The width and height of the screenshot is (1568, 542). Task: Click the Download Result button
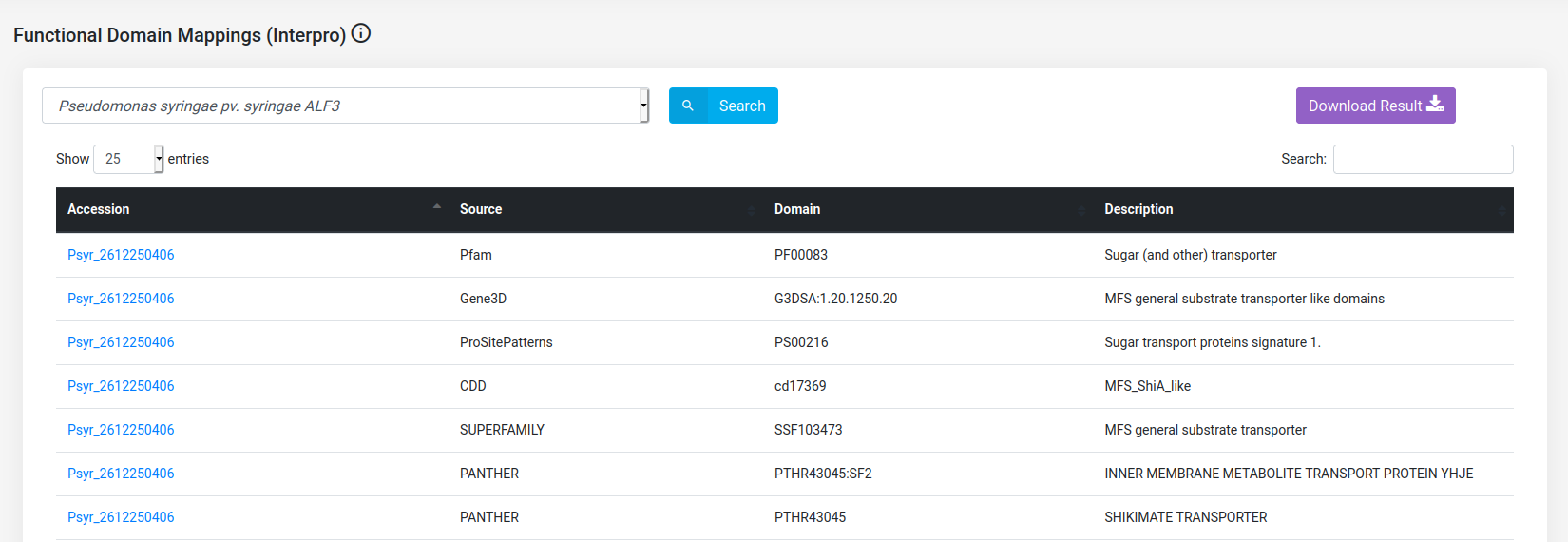click(x=1375, y=106)
